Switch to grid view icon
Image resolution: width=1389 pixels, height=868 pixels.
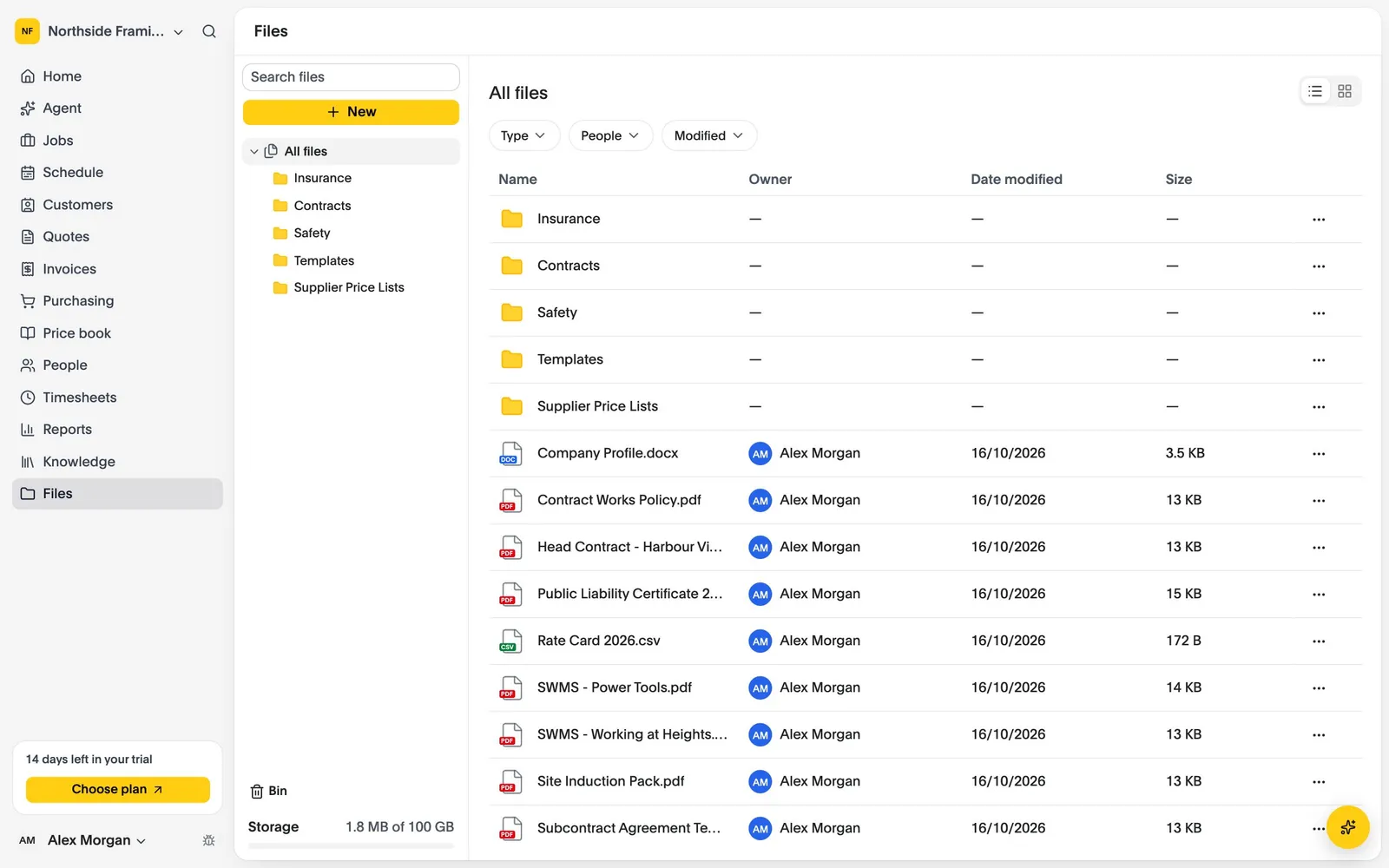1345,91
